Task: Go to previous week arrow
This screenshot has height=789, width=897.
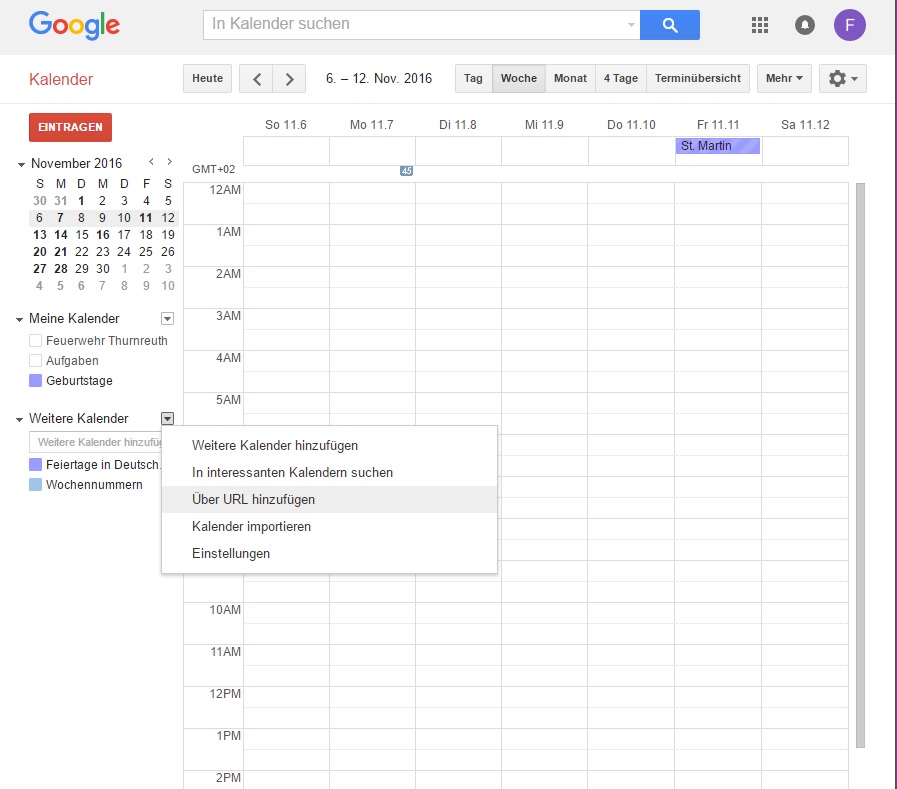Action: (x=257, y=79)
